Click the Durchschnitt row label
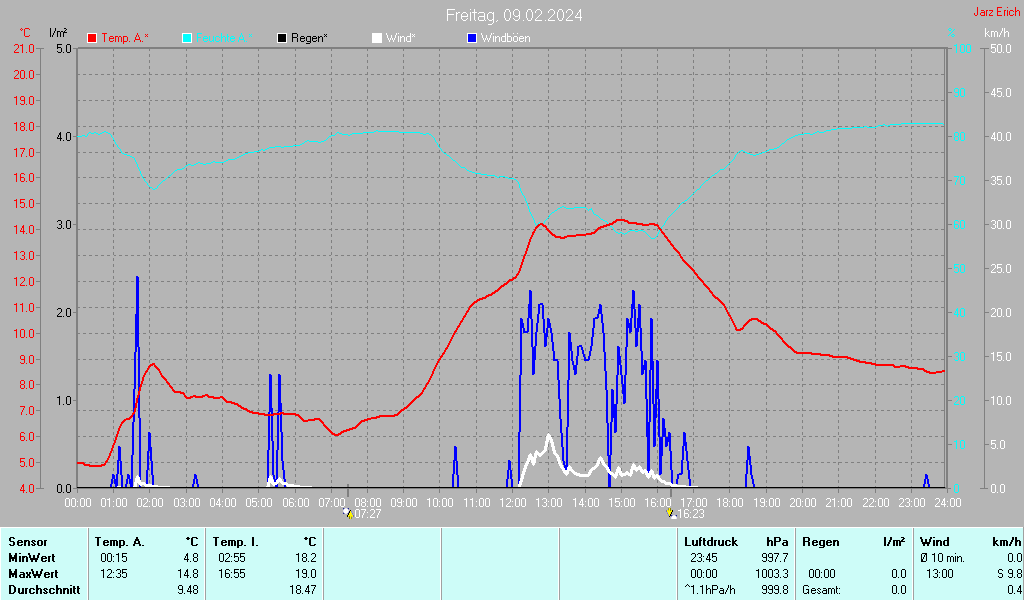 click(40, 590)
